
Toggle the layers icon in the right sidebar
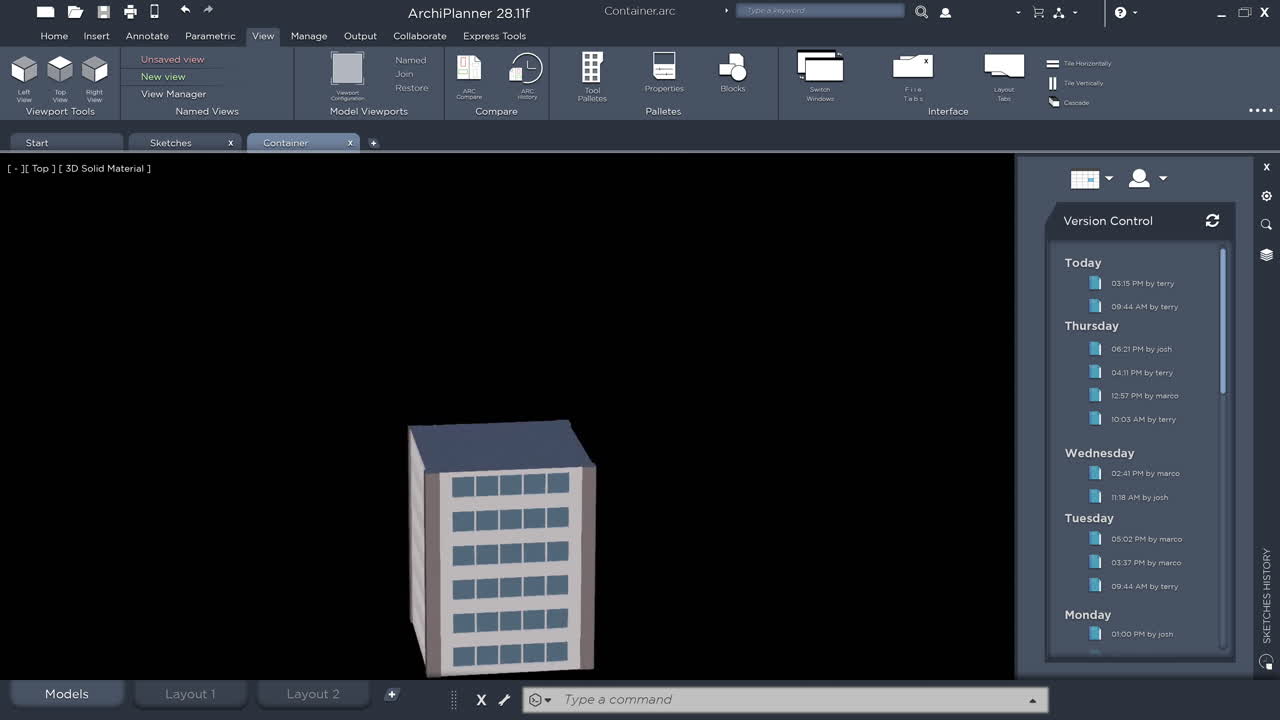[x=1266, y=254]
